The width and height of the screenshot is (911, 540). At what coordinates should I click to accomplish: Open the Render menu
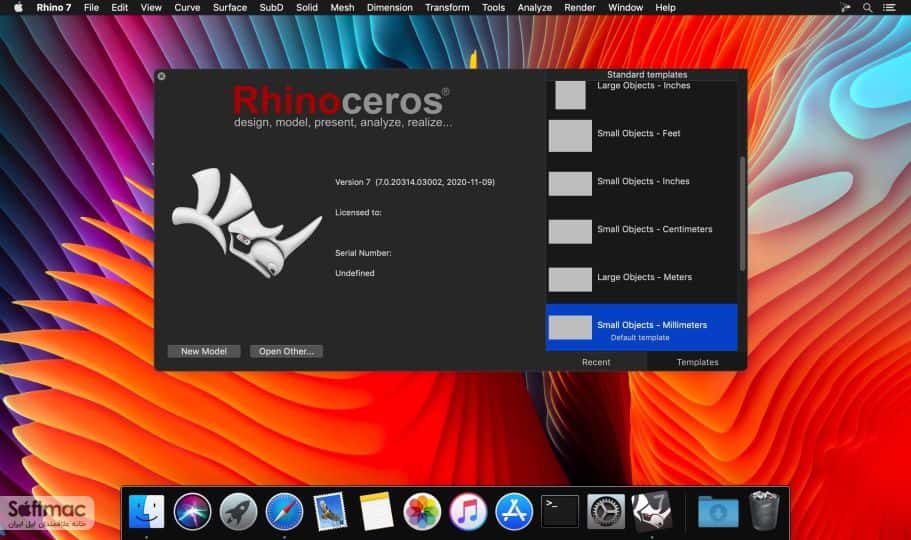580,8
